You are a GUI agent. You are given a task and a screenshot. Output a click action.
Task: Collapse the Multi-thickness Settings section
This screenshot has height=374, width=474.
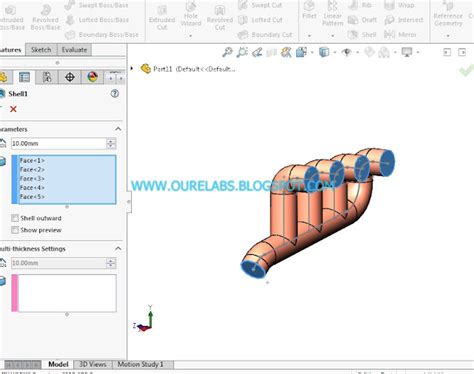pyautogui.click(x=118, y=249)
